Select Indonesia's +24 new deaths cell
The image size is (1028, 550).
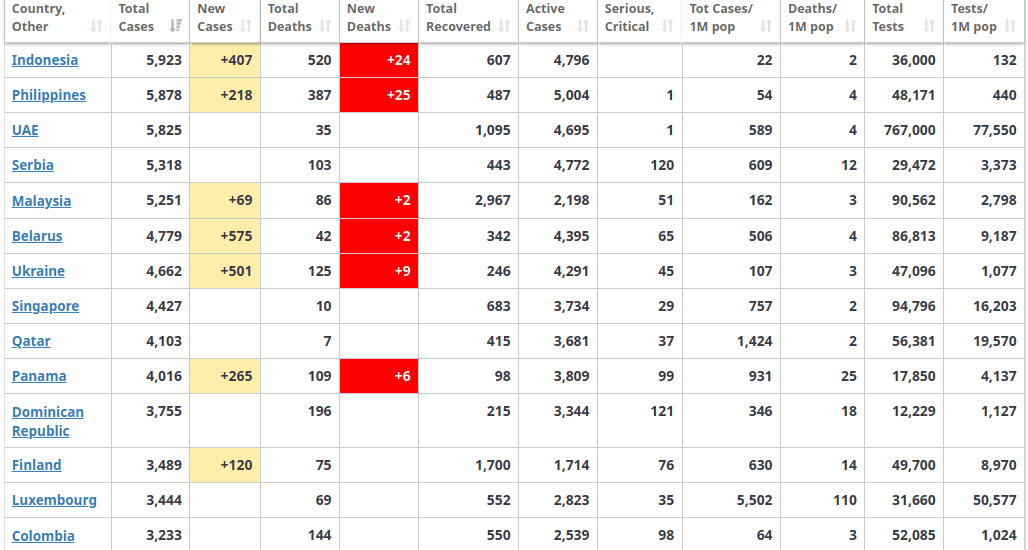pos(379,60)
